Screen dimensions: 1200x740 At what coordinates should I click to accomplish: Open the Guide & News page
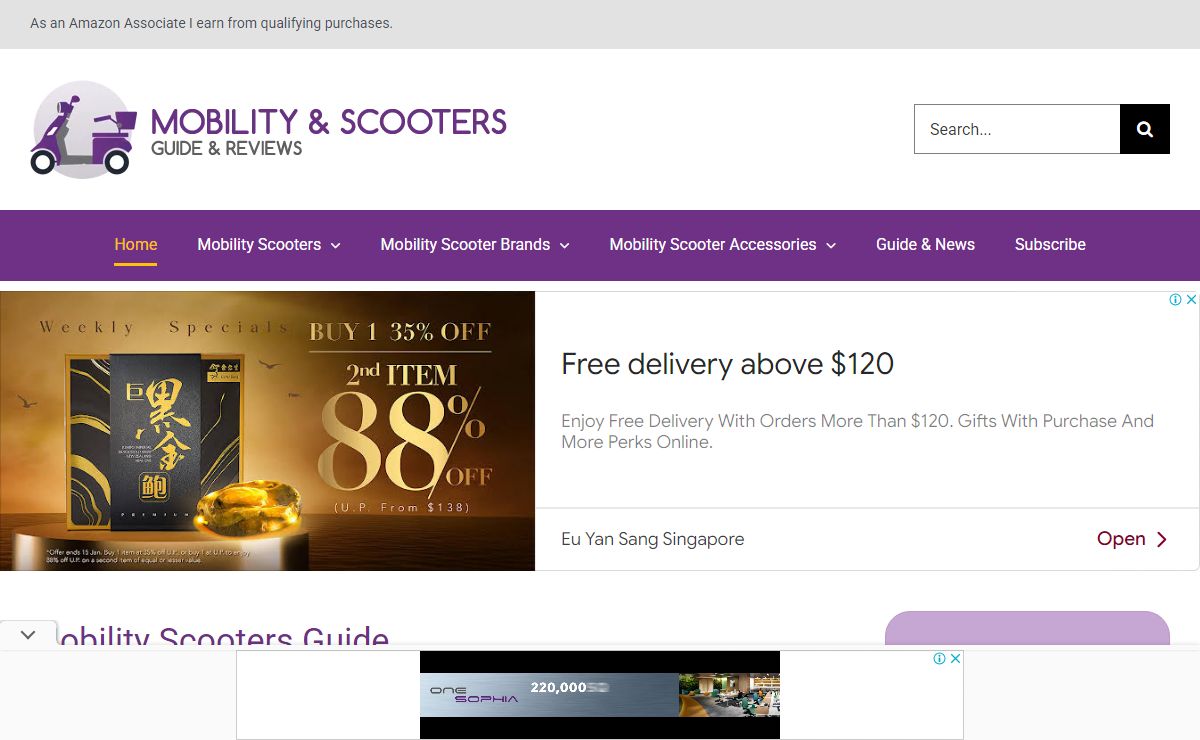coord(925,244)
